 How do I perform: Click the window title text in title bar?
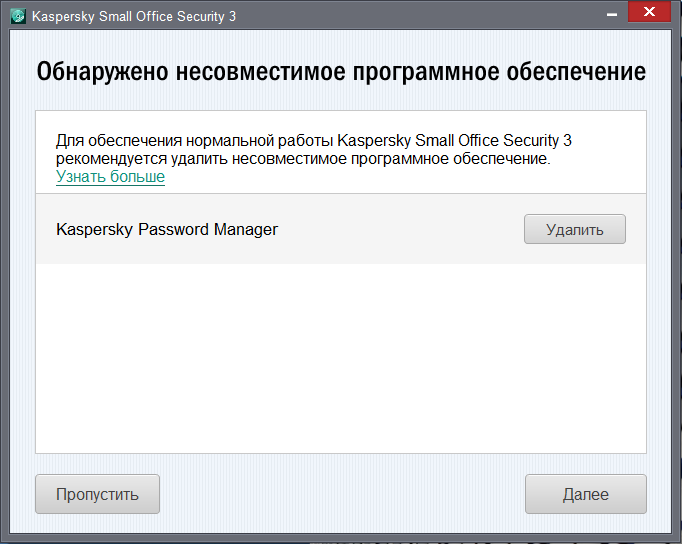(x=134, y=17)
